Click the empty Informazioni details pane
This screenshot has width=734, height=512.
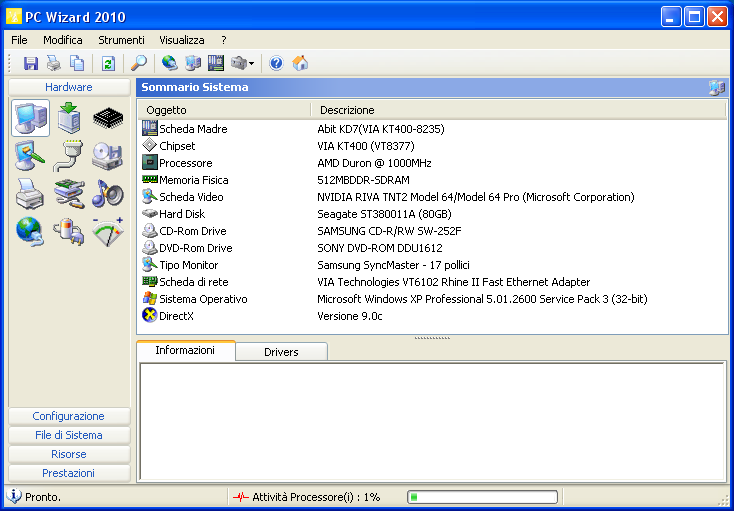click(433, 422)
